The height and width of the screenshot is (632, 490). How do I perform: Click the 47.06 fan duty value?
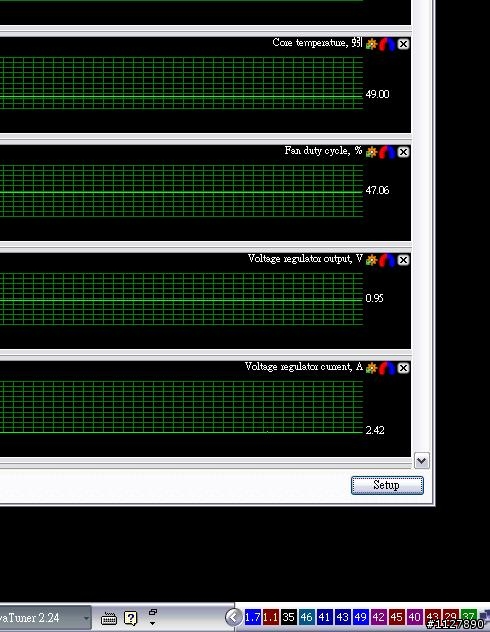(x=377, y=190)
